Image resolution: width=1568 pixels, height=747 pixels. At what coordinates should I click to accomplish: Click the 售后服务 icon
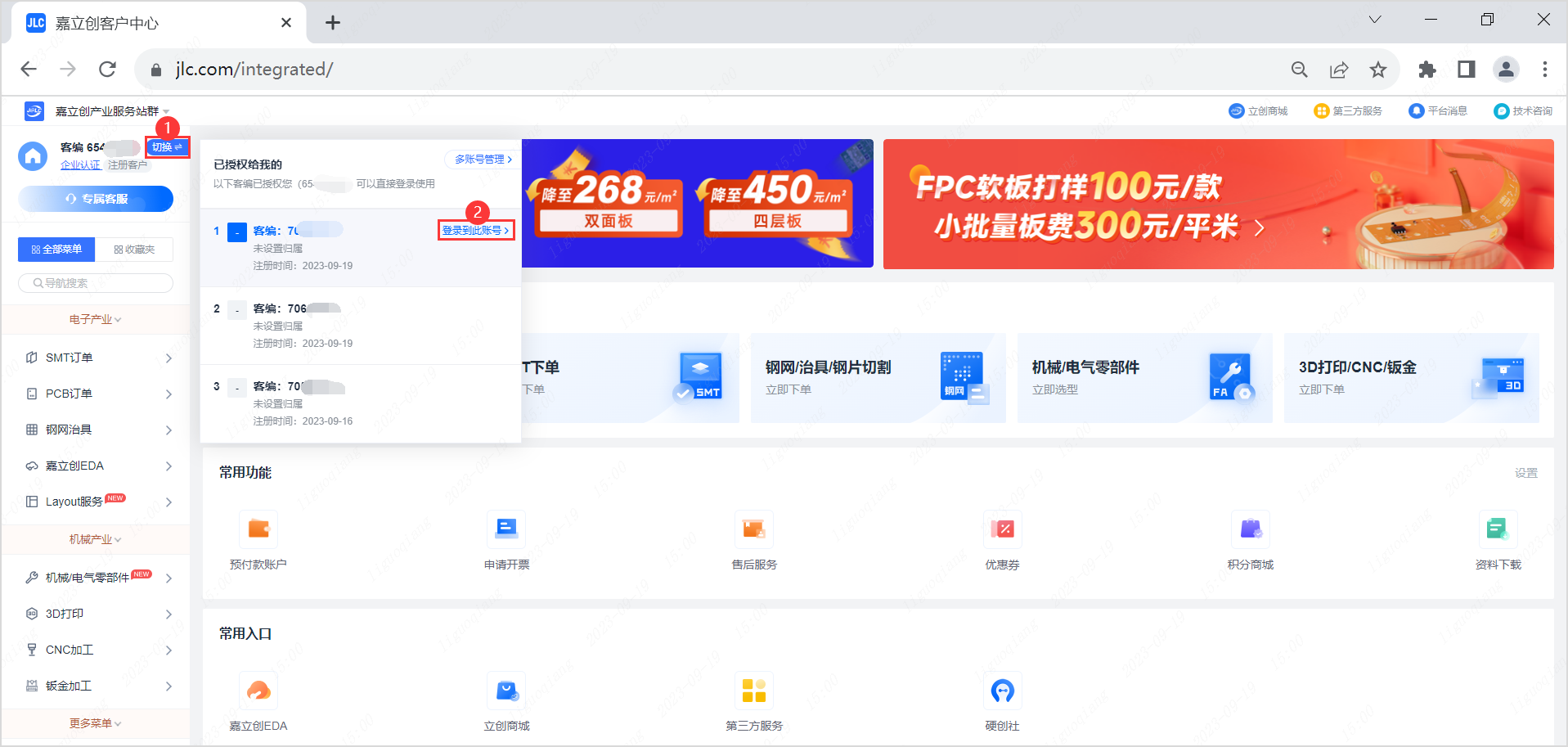click(x=753, y=529)
